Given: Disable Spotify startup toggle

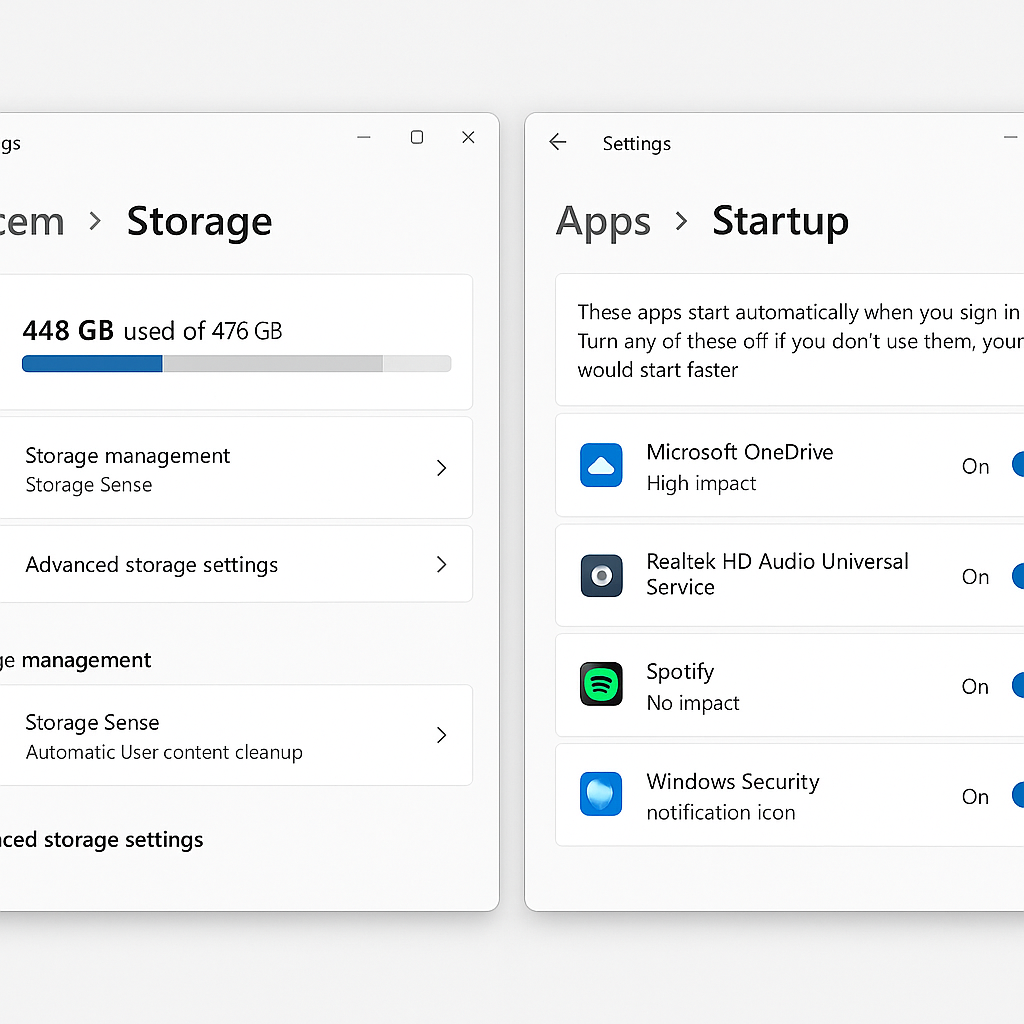Looking at the screenshot, I should 1017,686.
